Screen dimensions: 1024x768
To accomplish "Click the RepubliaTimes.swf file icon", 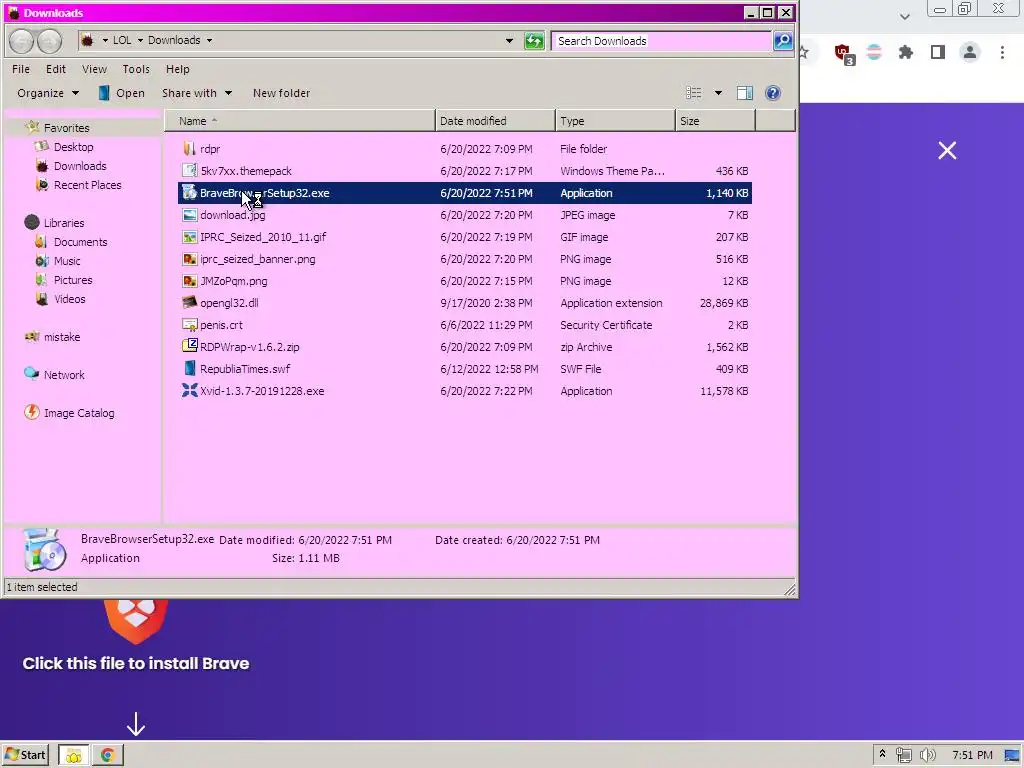I will tap(189, 369).
